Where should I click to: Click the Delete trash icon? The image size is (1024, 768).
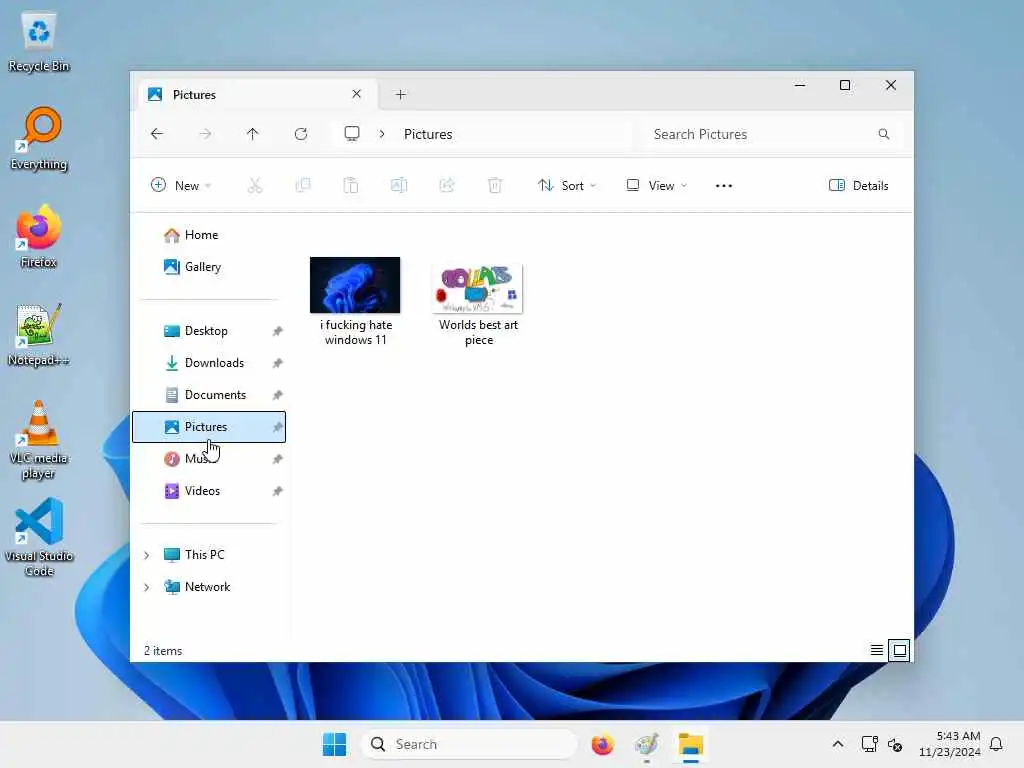[x=495, y=185]
